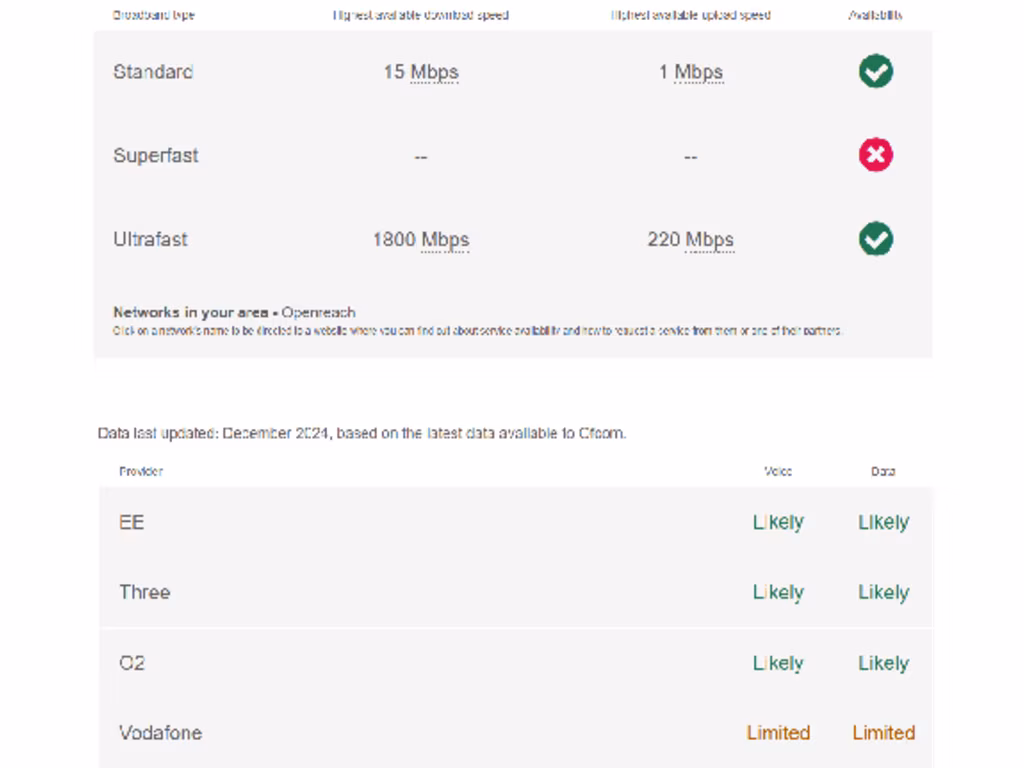1024x768 pixels.
Task: Click the red cross for Superfast broadband
Action: click(876, 155)
